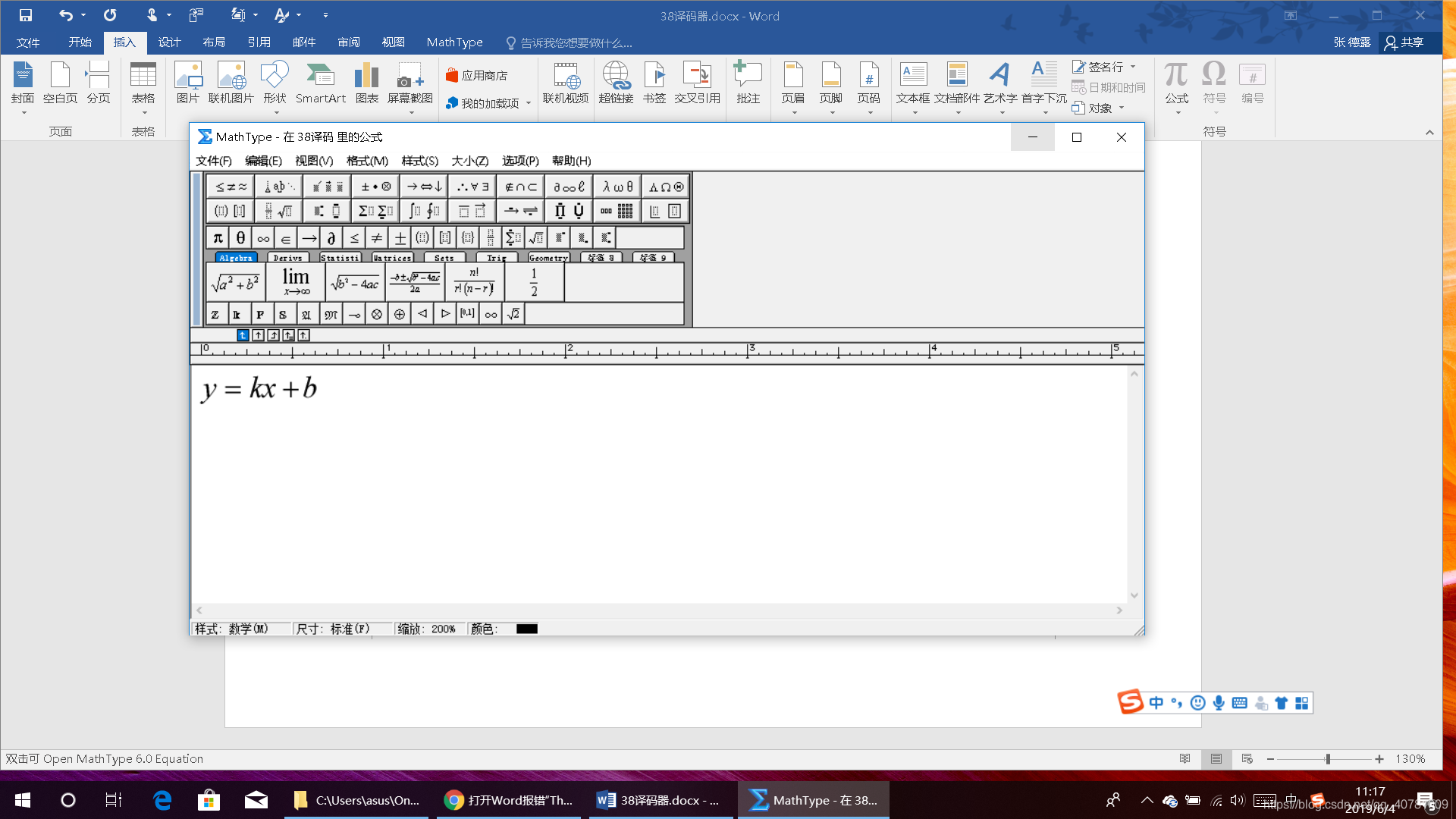Expand the integral templates palette
The image size is (1456, 819).
coord(423,211)
